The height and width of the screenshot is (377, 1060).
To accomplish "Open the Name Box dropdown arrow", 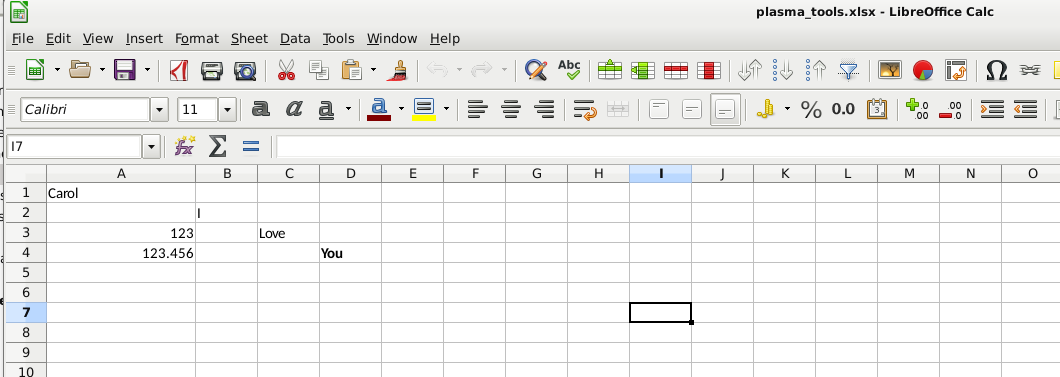I will [151, 146].
